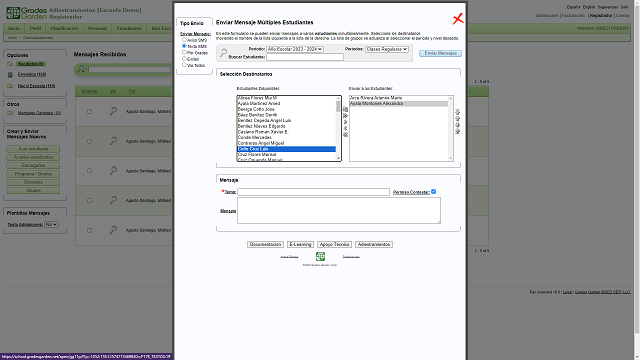Open the Inicio menu
The image size is (640, 360).
coord(14,28)
